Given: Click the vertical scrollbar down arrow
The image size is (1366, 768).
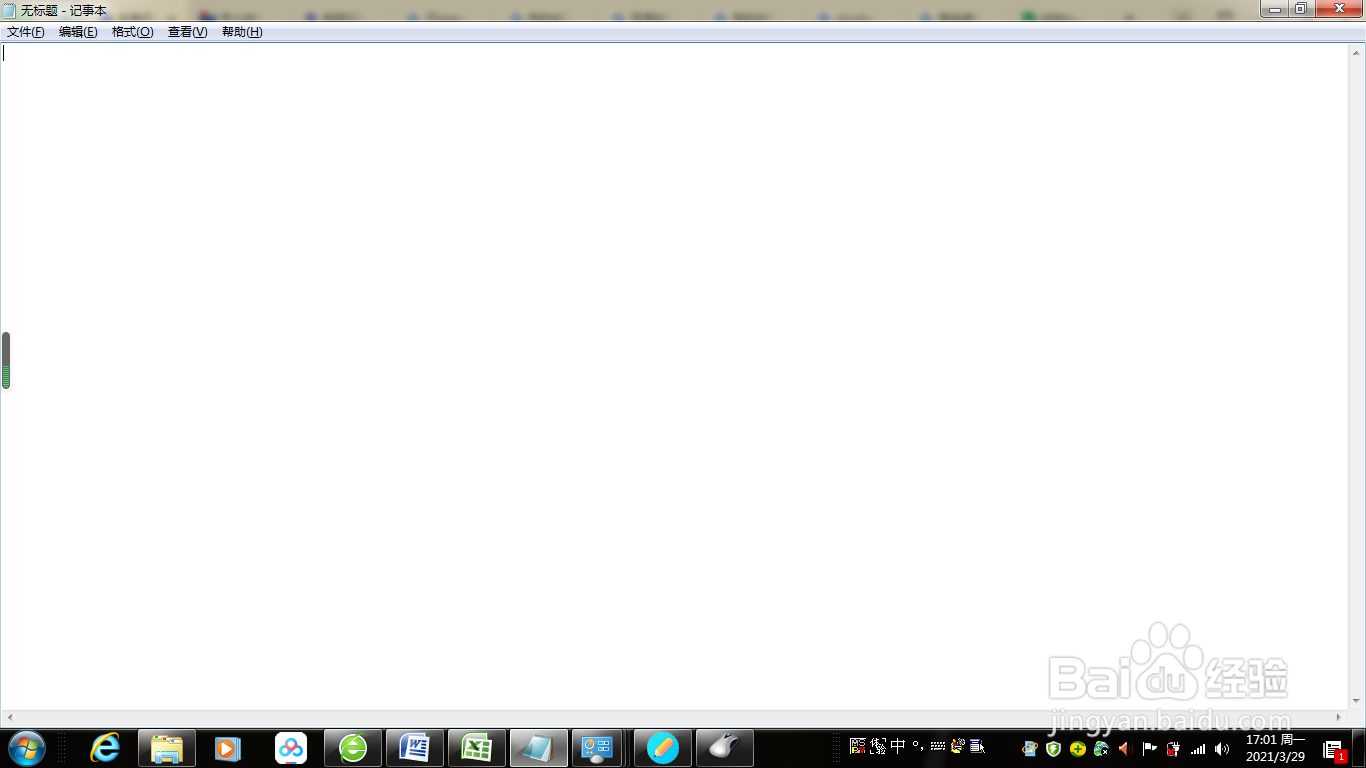Looking at the screenshot, I should coord(1357,701).
